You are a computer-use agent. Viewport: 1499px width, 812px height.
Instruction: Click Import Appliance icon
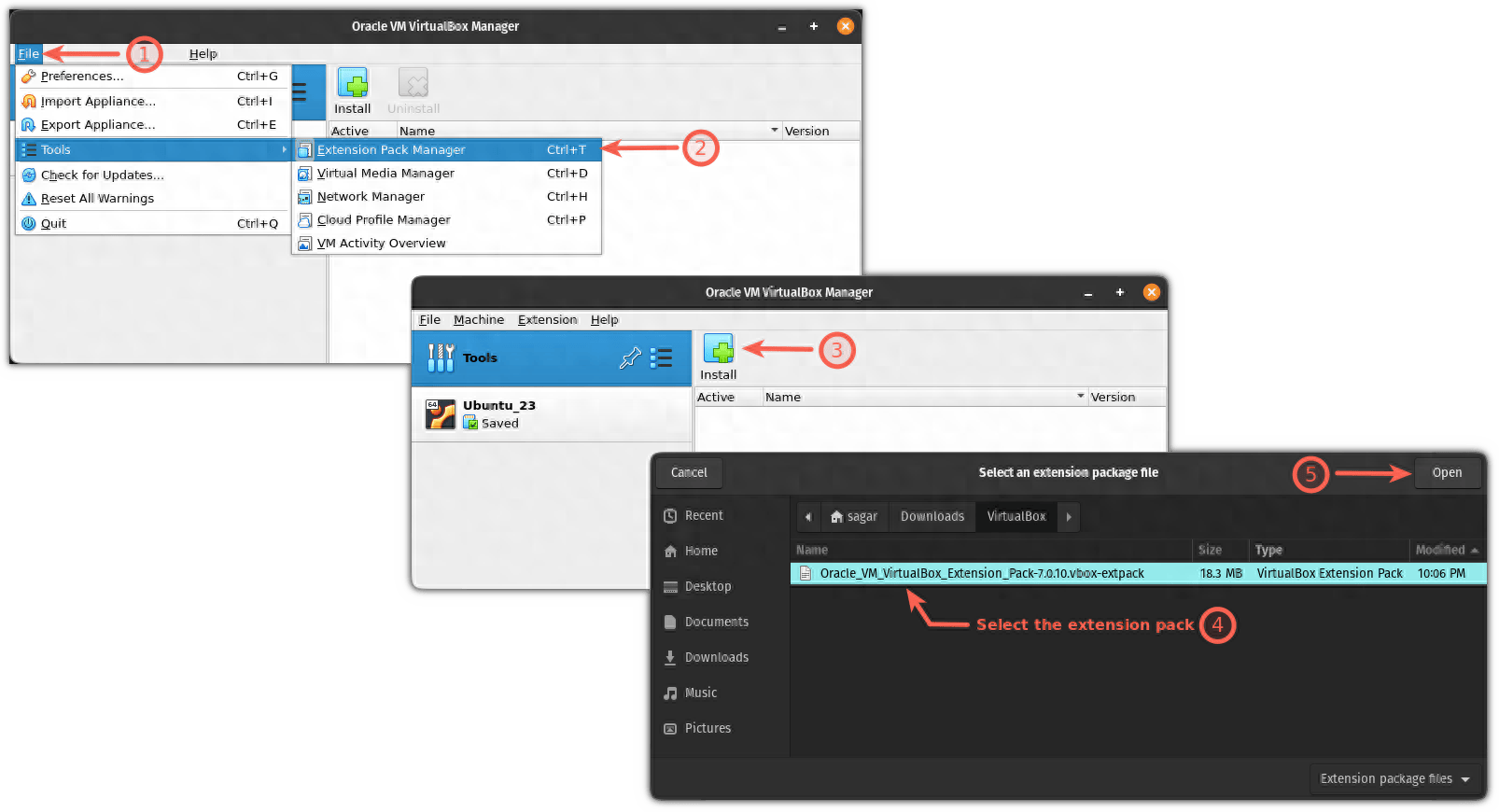29,101
